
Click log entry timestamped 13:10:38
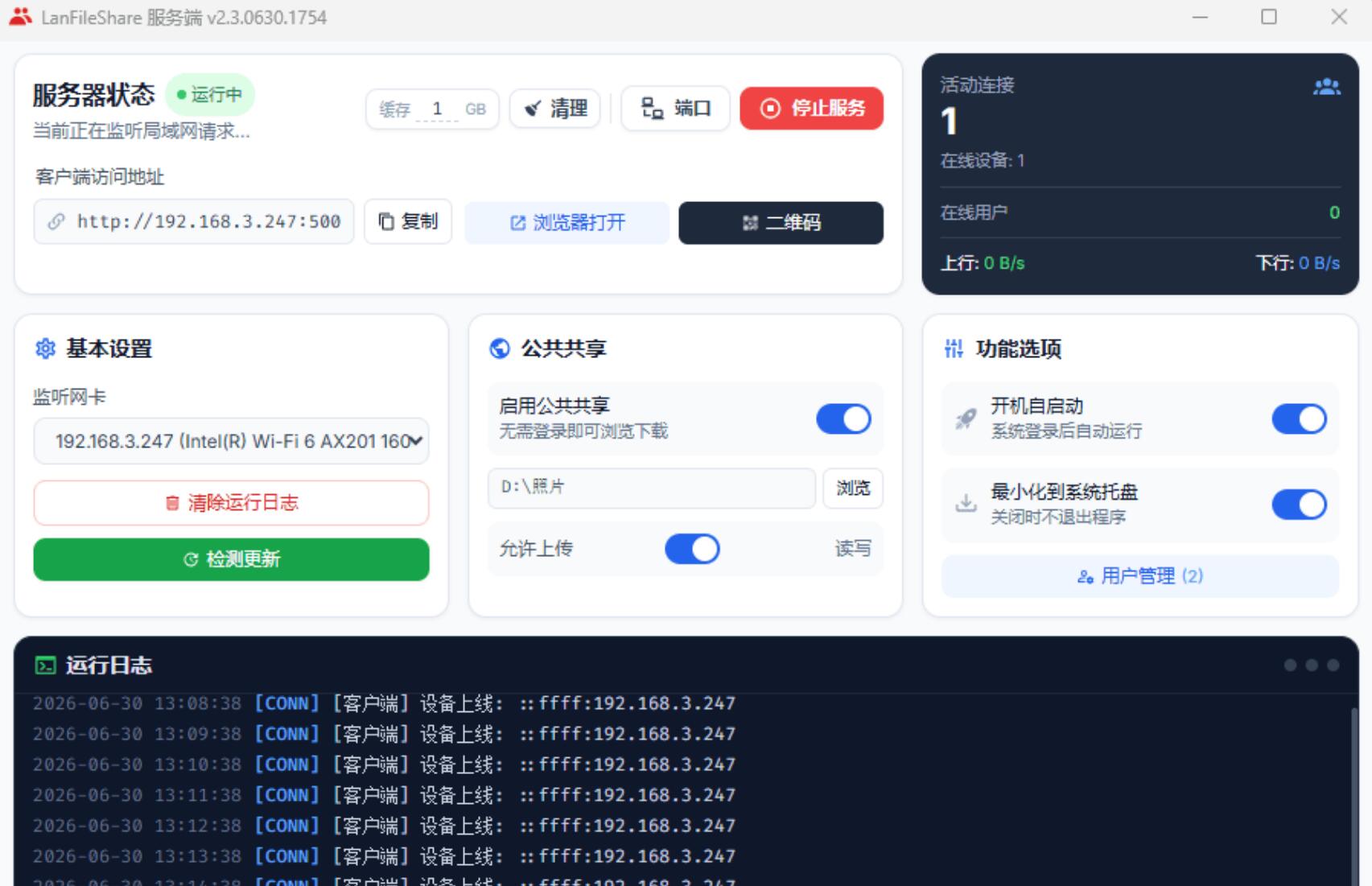tap(384, 764)
